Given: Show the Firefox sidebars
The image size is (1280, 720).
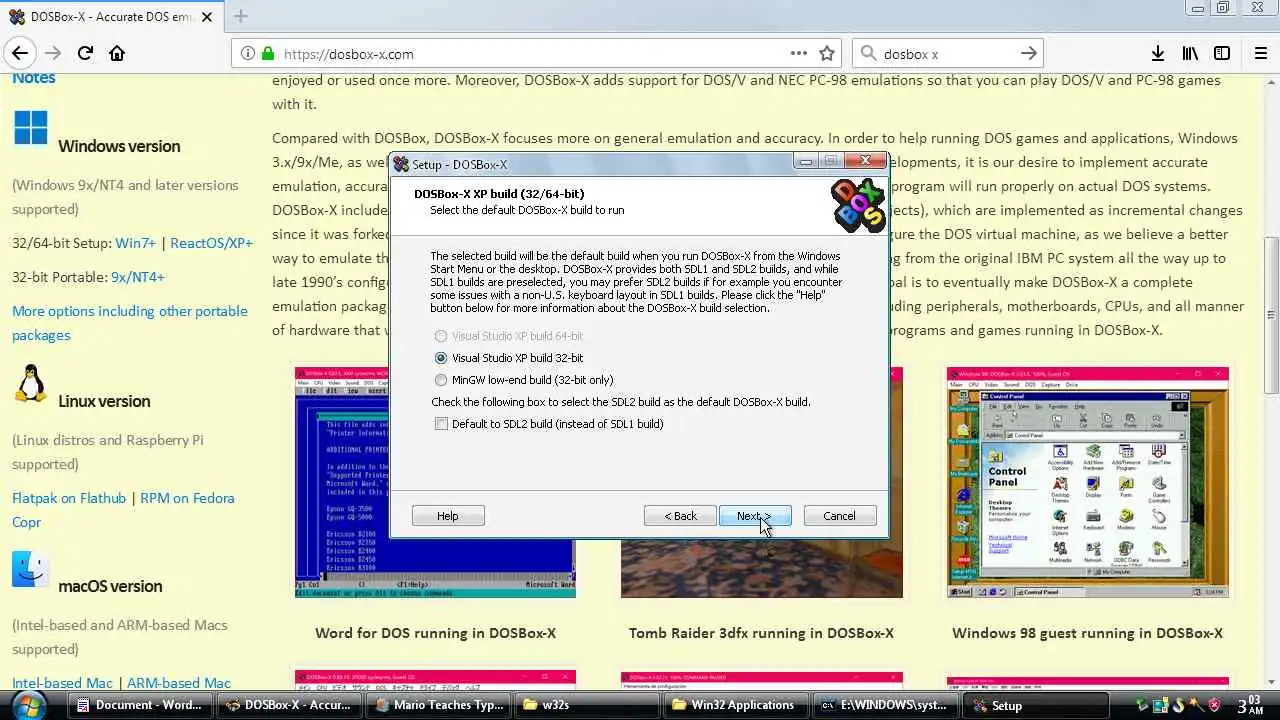Looking at the screenshot, I should [1222, 54].
